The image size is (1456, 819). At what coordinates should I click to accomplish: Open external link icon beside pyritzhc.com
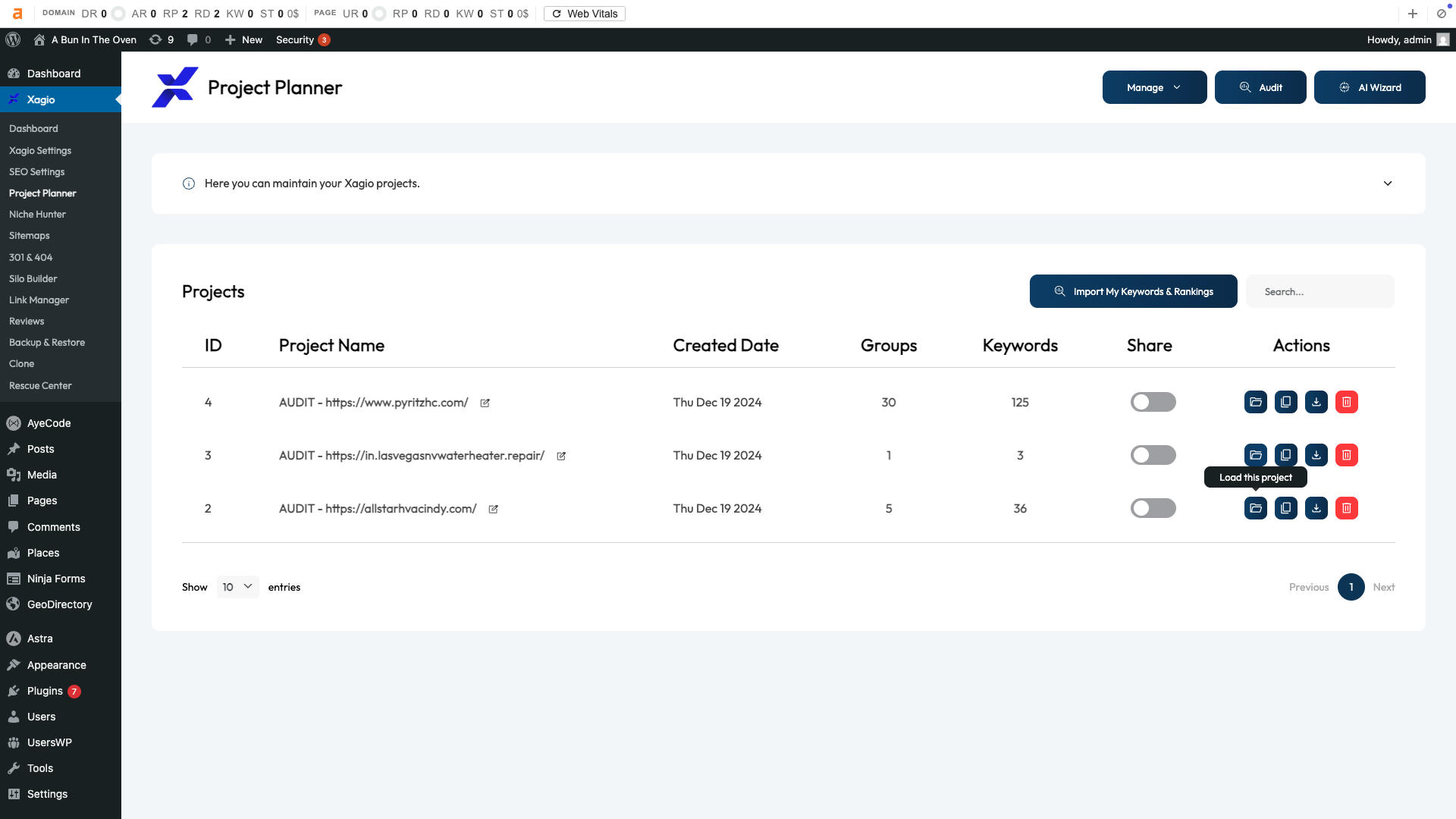point(485,403)
